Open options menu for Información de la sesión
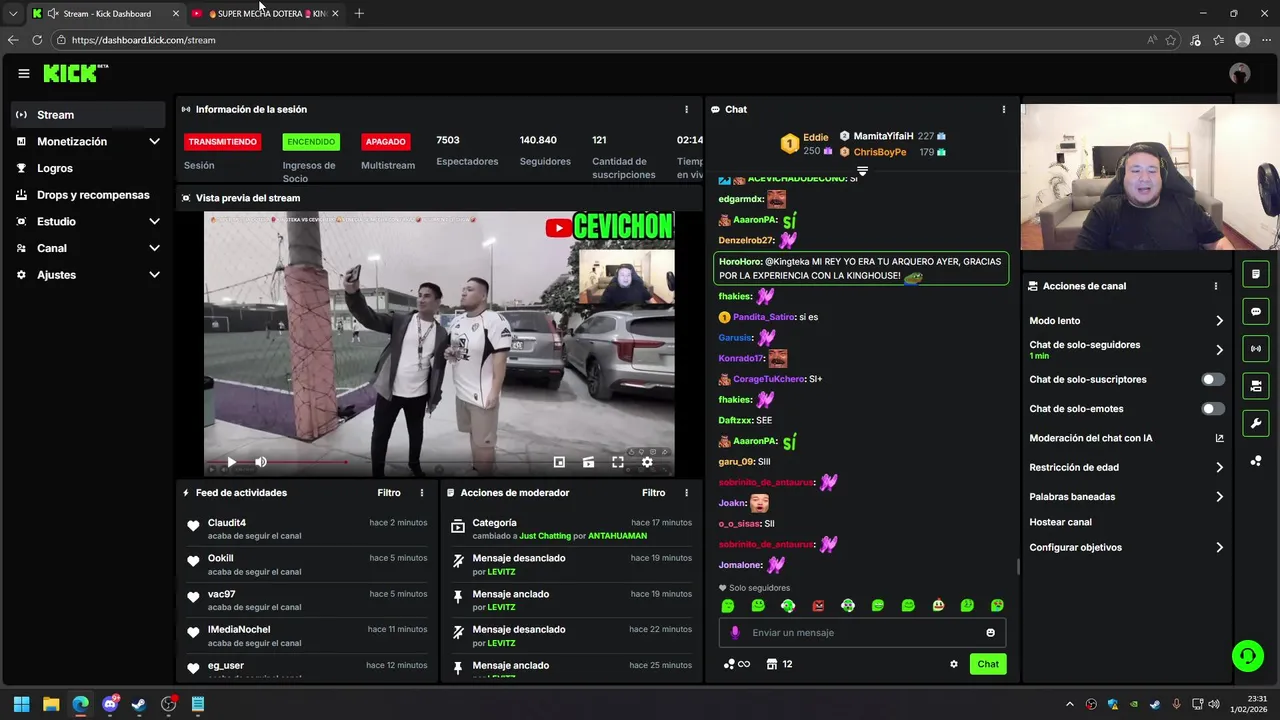The image size is (1280, 720). [686, 109]
